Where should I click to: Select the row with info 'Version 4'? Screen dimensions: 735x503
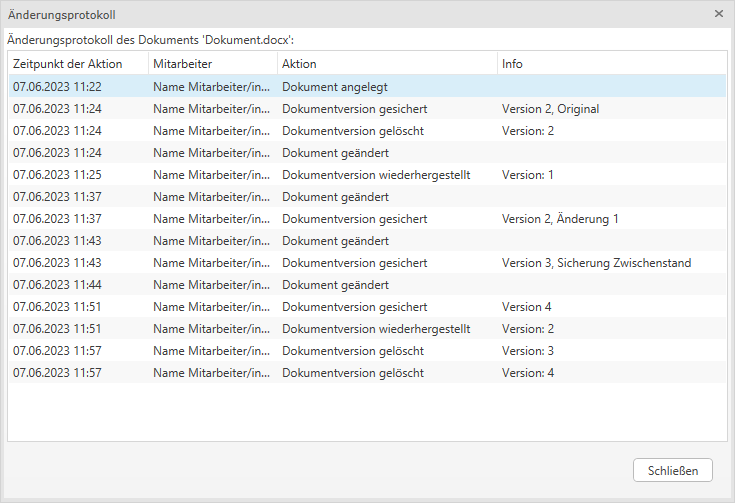tap(526, 307)
